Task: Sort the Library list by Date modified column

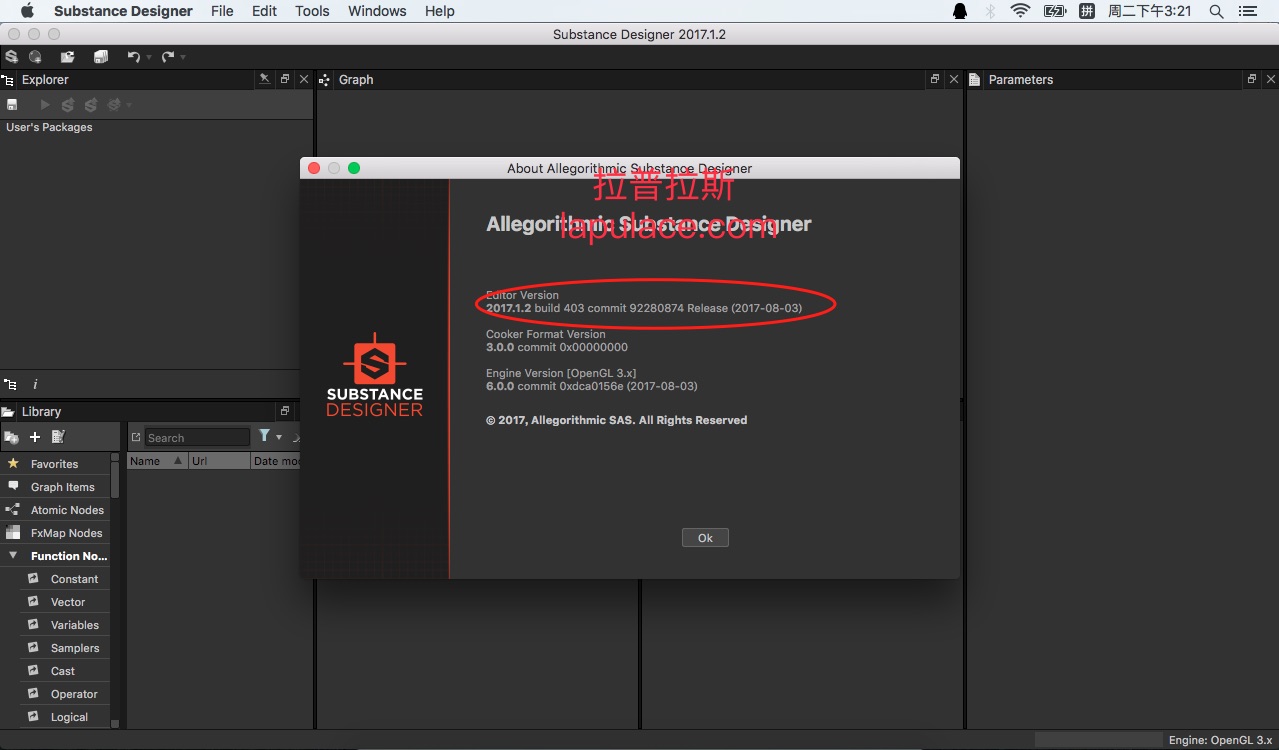Action: (275, 461)
